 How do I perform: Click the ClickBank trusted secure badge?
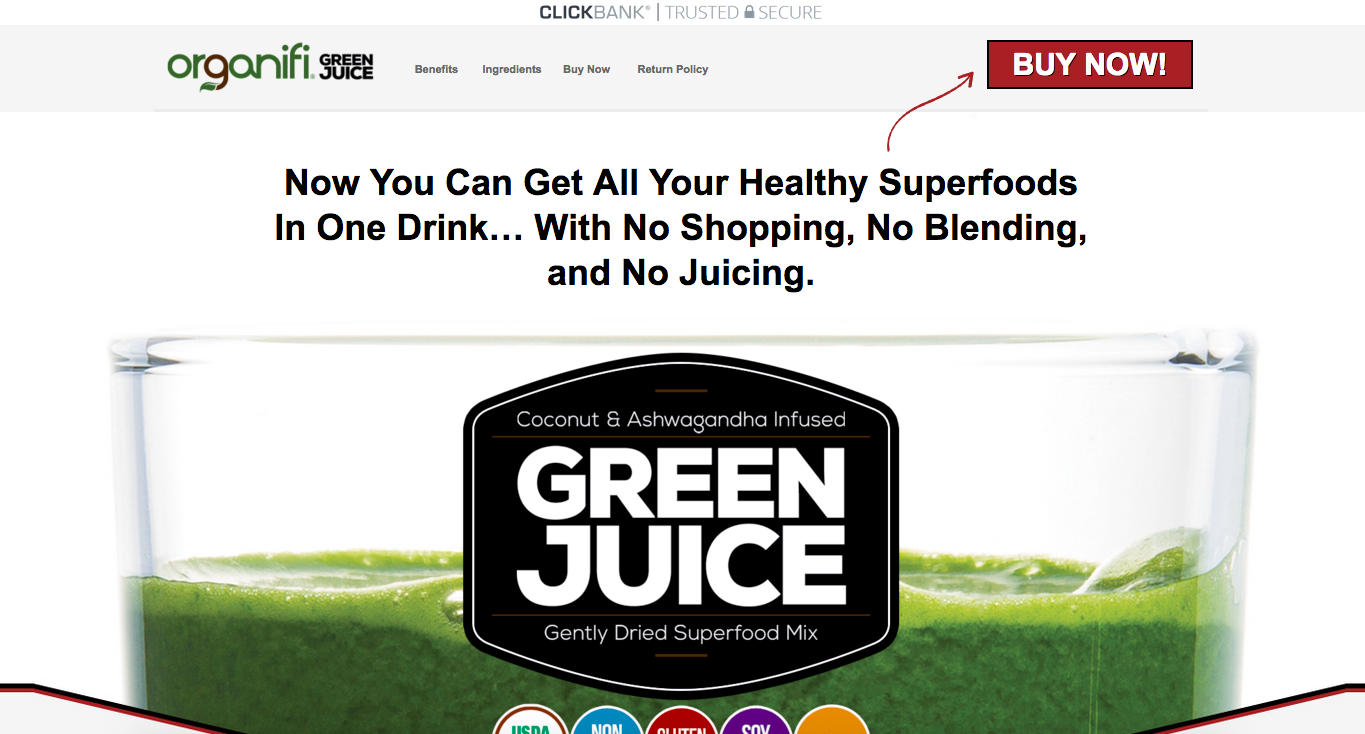tap(680, 12)
